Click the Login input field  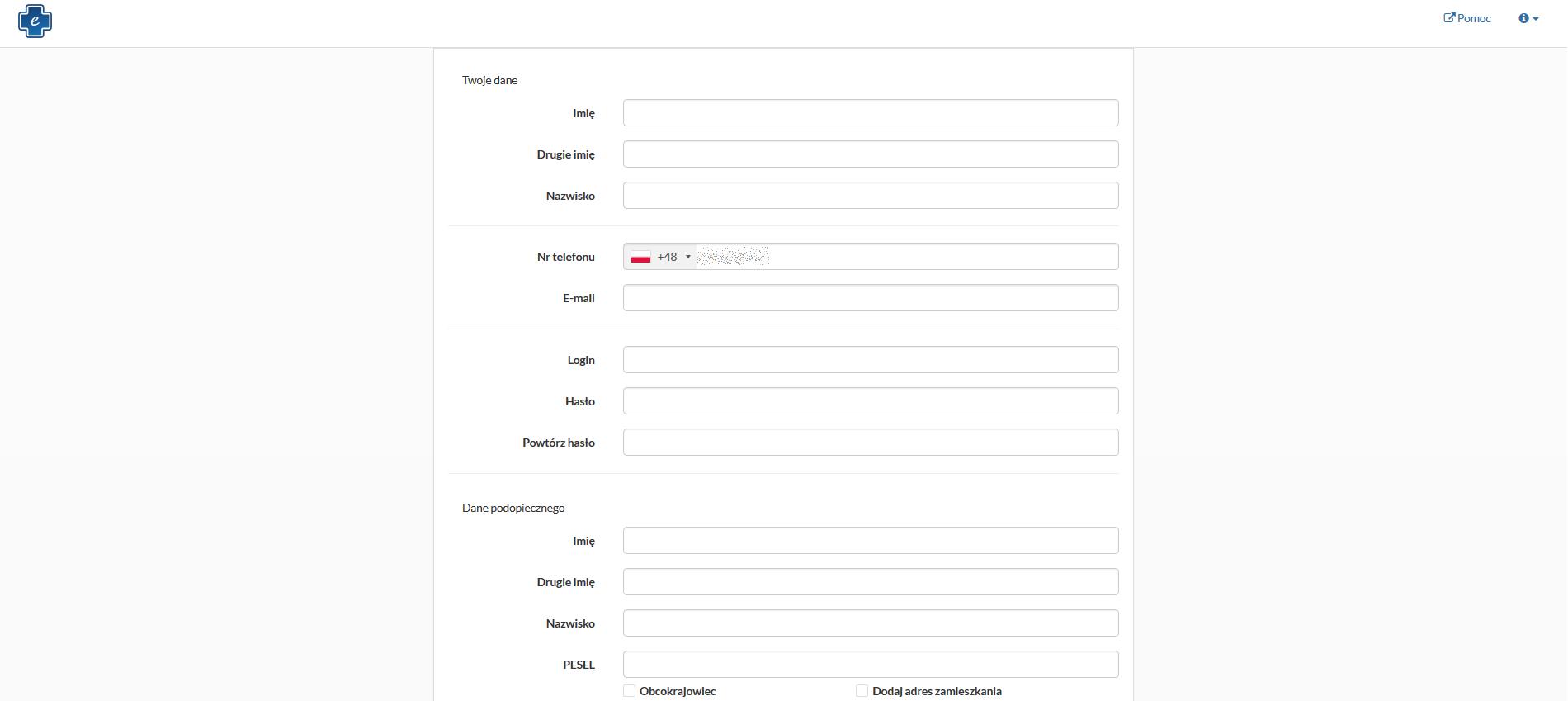871,360
